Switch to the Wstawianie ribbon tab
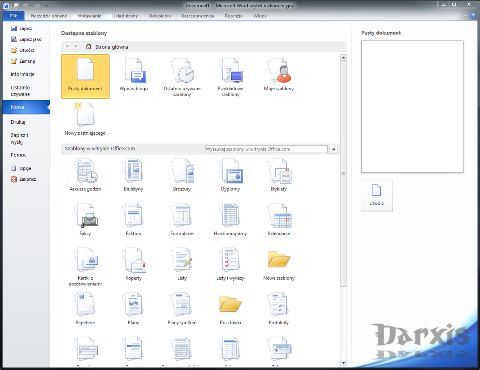 tap(90, 16)
